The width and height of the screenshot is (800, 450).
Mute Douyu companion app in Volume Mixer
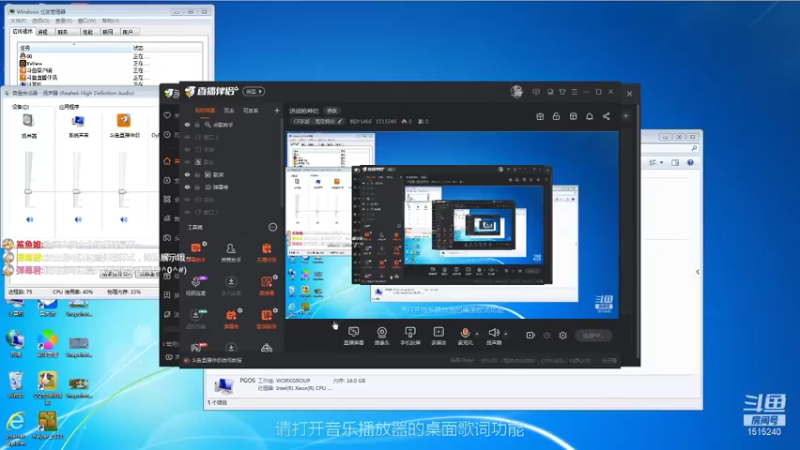click(124, 219)
